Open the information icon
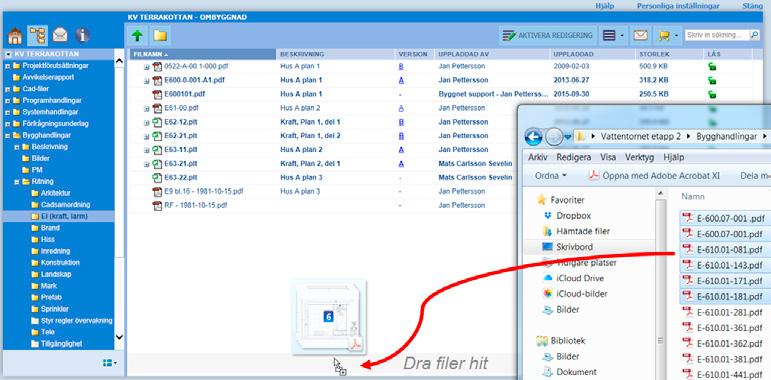Image resolution: width=771 pixels, height=380 pixels. 82,35
